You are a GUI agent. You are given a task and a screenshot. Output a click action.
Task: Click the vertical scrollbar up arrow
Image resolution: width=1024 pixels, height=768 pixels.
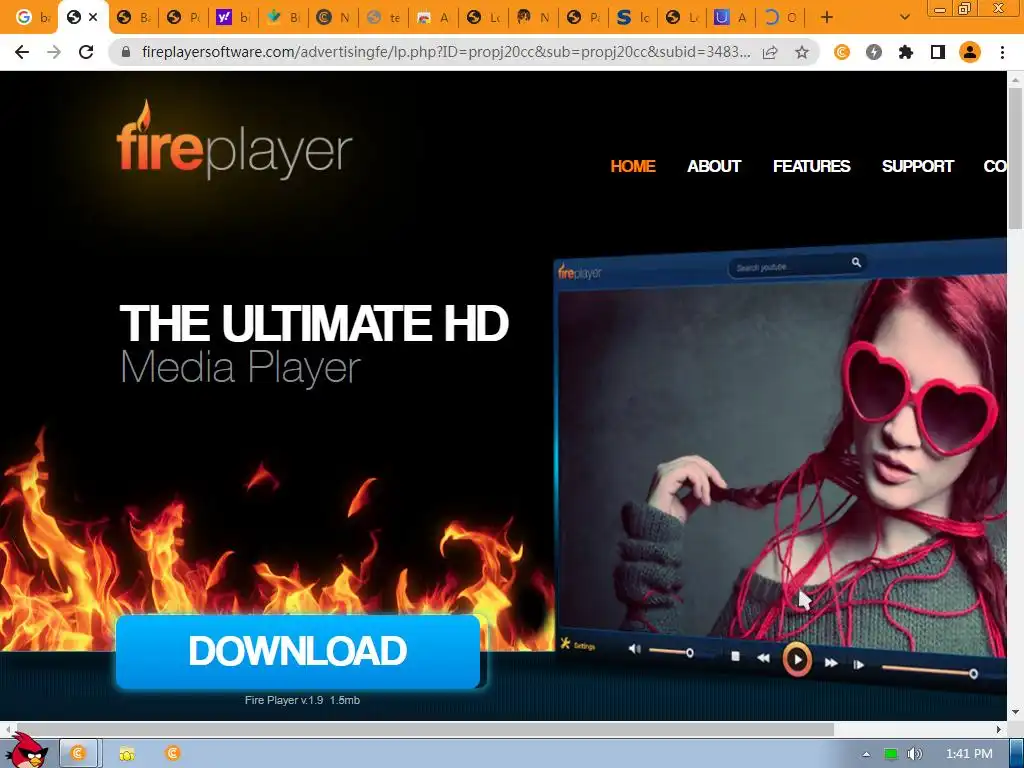1015,79
